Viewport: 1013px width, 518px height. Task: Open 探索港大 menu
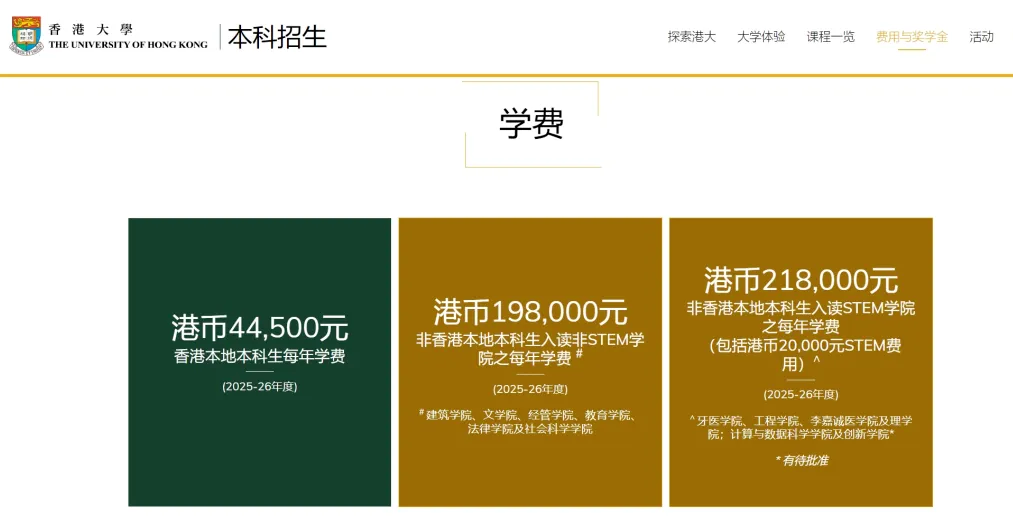692,37
